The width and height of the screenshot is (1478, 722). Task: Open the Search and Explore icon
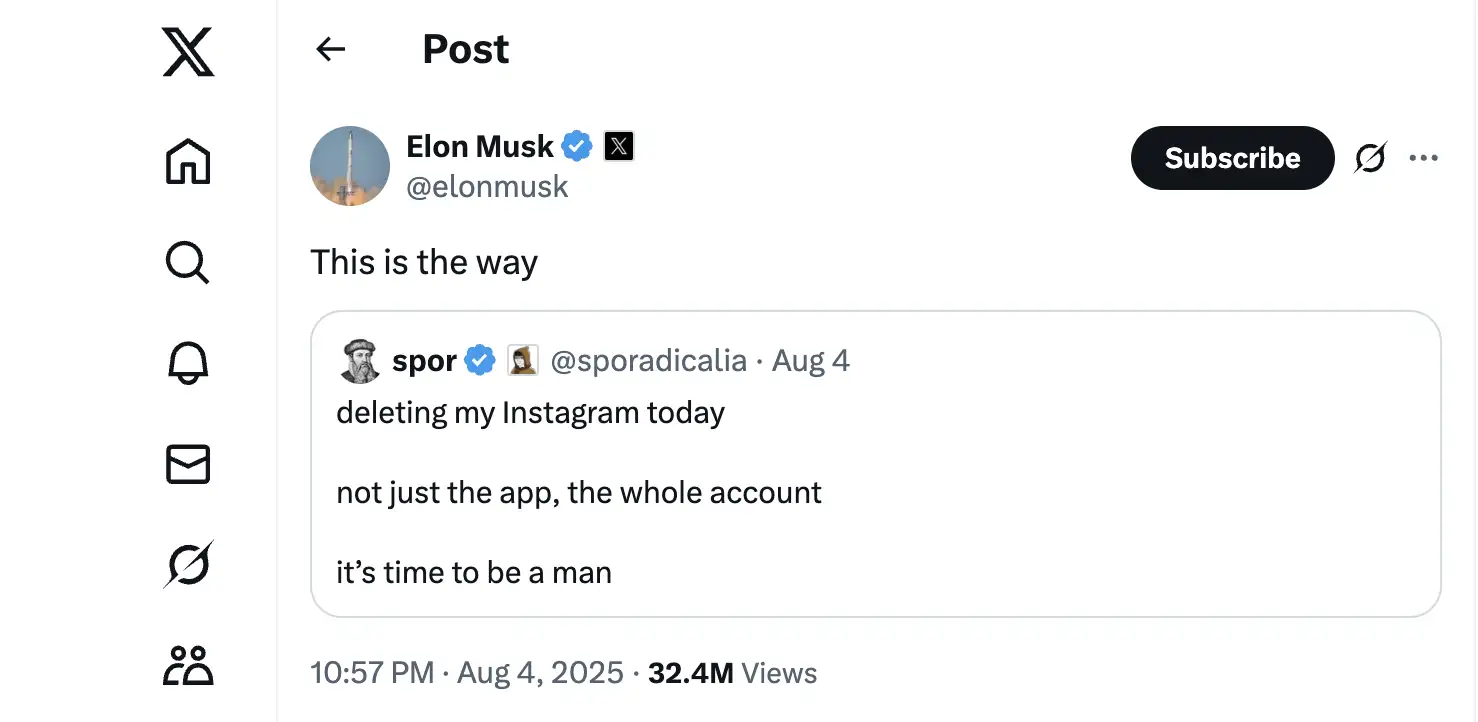[187, 263]
